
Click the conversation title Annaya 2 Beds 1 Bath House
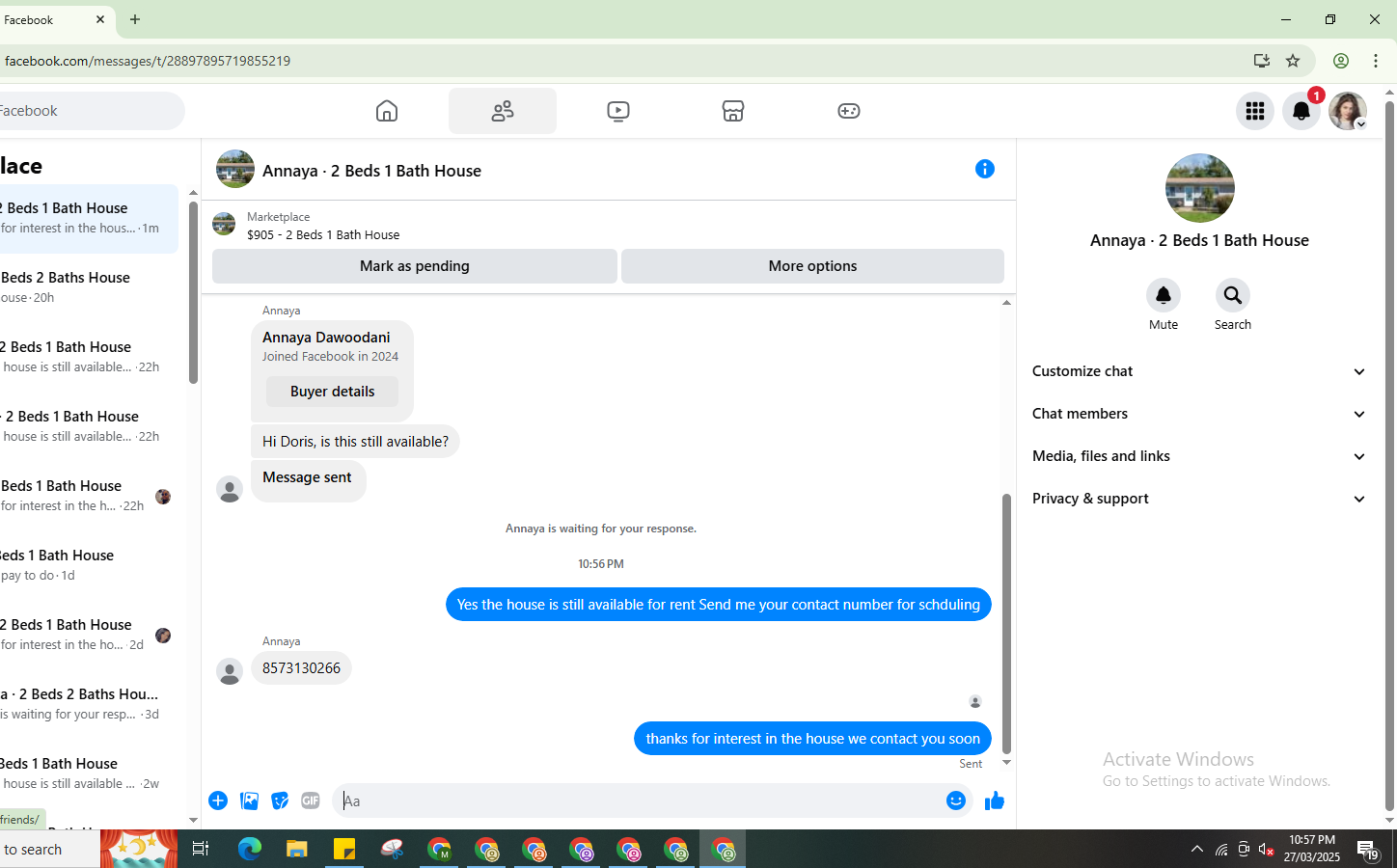click(x=371, y=171)
